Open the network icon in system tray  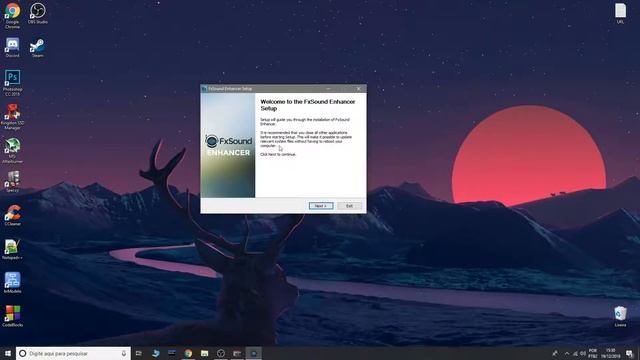[x=575, y=353]
